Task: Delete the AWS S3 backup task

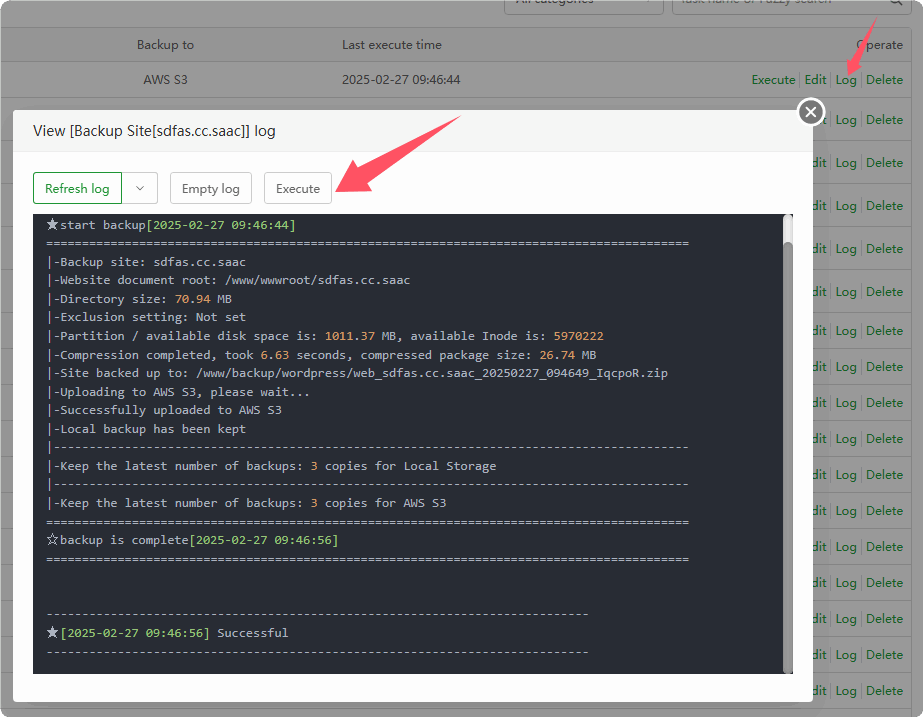Action: pos(884,80)
